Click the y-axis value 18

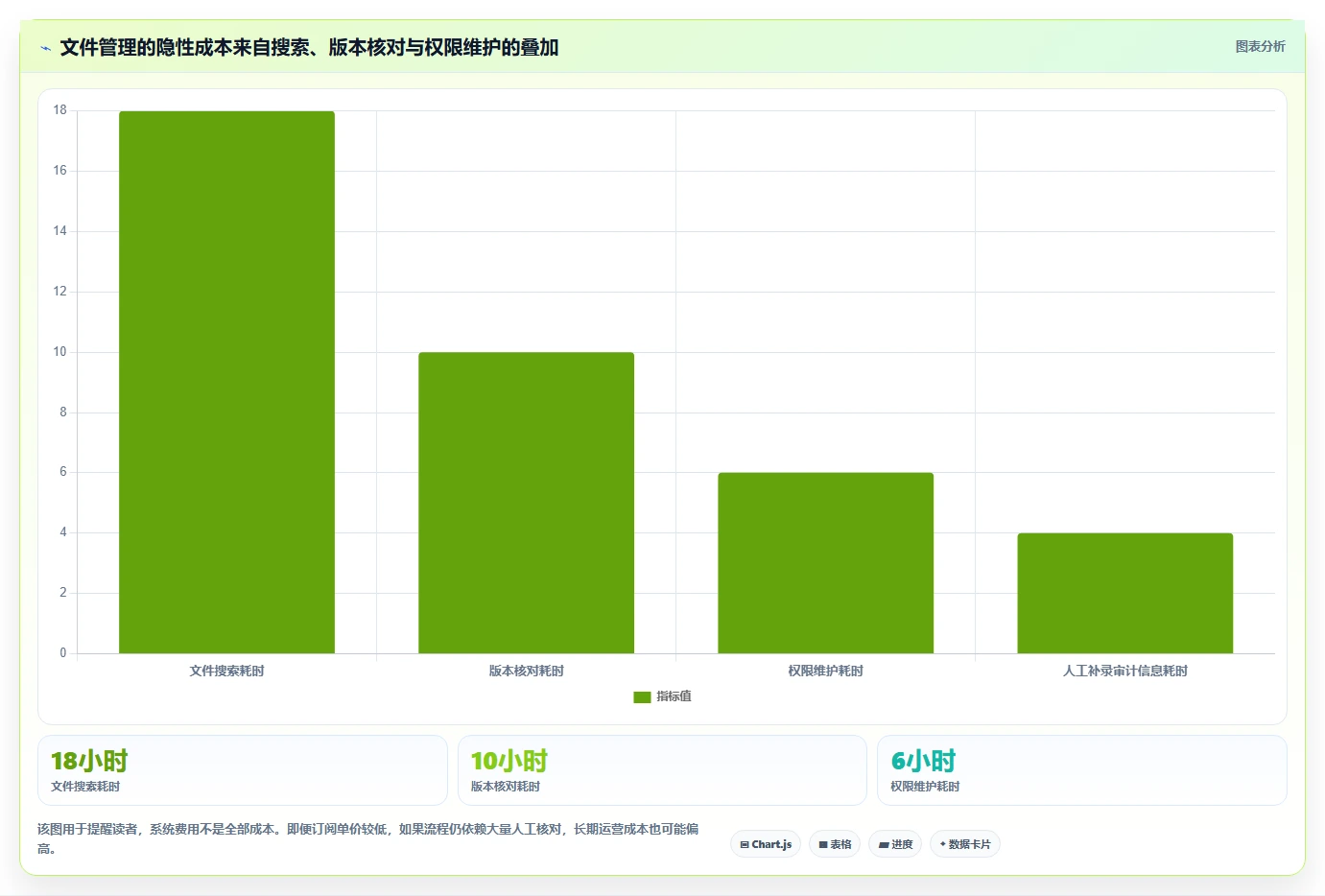point(60,110)
